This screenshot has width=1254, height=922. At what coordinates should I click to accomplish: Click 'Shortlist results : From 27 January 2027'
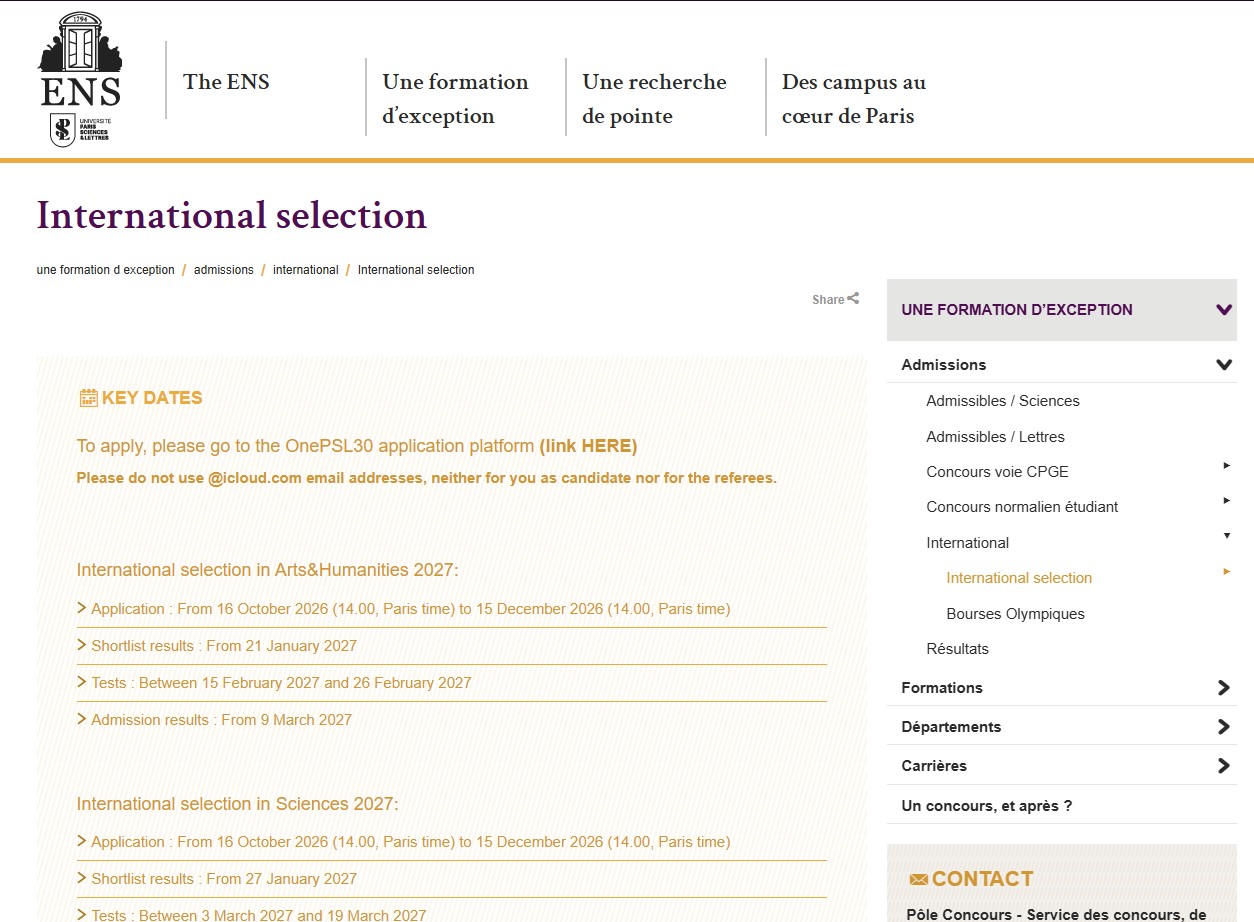pyautogui.click(x=224, y=879)
